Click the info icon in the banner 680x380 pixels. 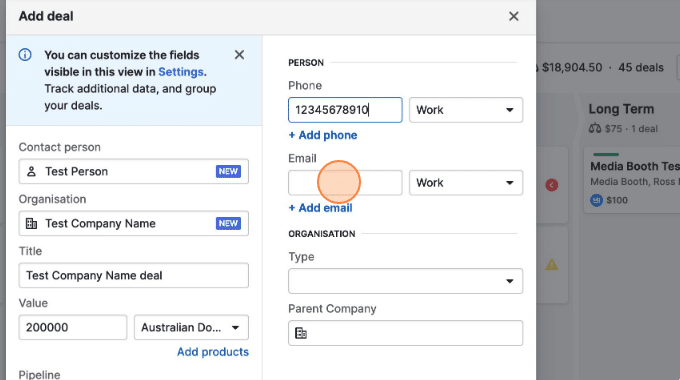click(x=25, y=55)
